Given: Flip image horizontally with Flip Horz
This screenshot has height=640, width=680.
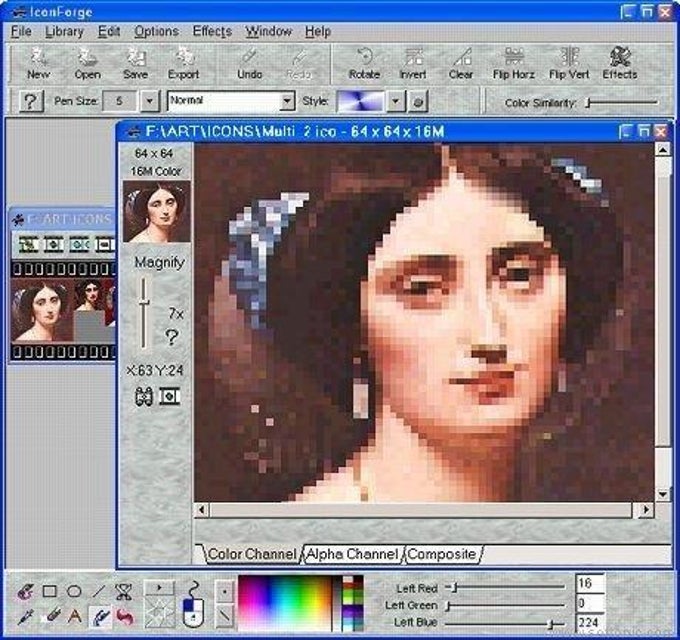Looking at the screenshot, I should pos(513,64).
